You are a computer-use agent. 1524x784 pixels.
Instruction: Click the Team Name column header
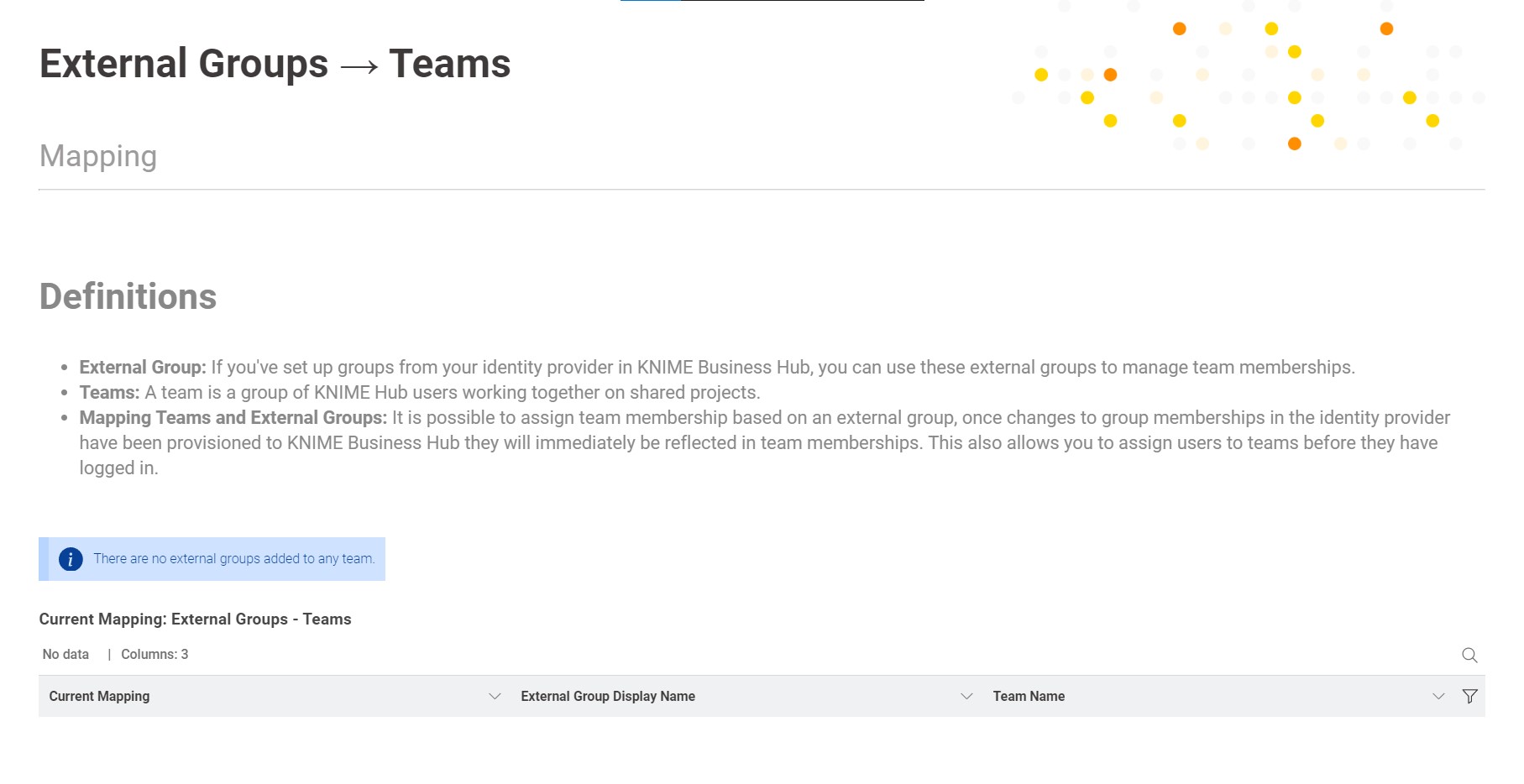click(x=1029, y=696)
